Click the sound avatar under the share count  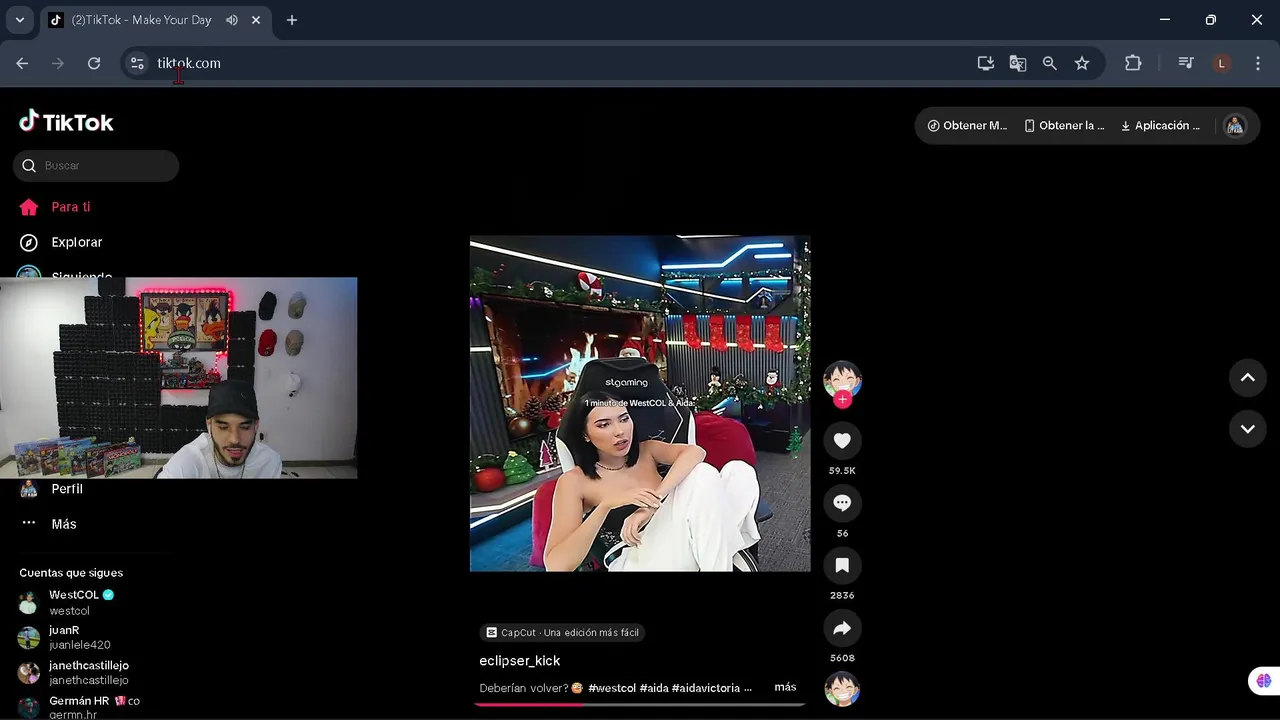pyautogui.click(x=842, y=690)
